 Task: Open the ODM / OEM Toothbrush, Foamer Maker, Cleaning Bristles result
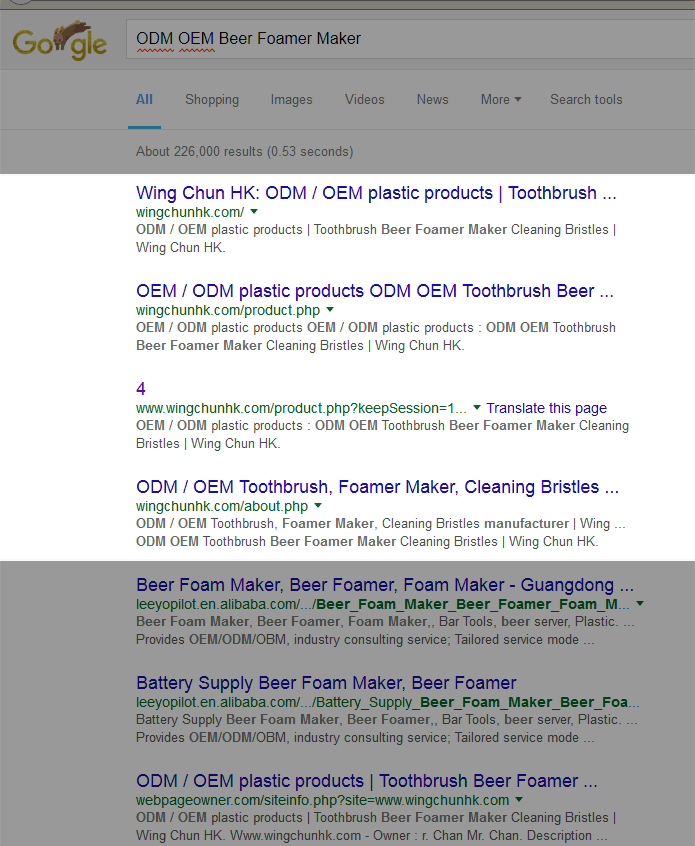[377, 487]
